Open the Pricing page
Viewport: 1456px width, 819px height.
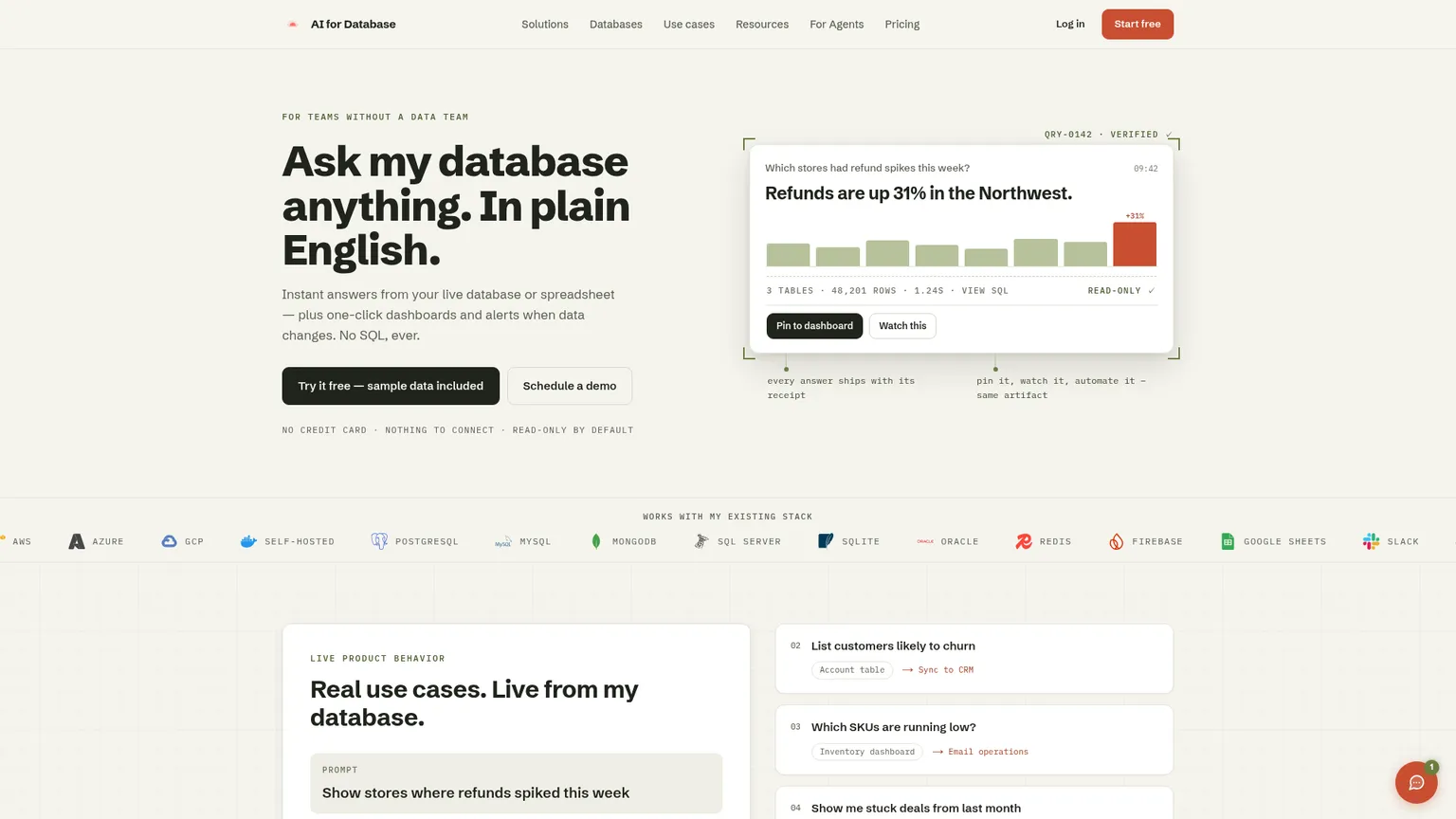(x=902, y=25)
